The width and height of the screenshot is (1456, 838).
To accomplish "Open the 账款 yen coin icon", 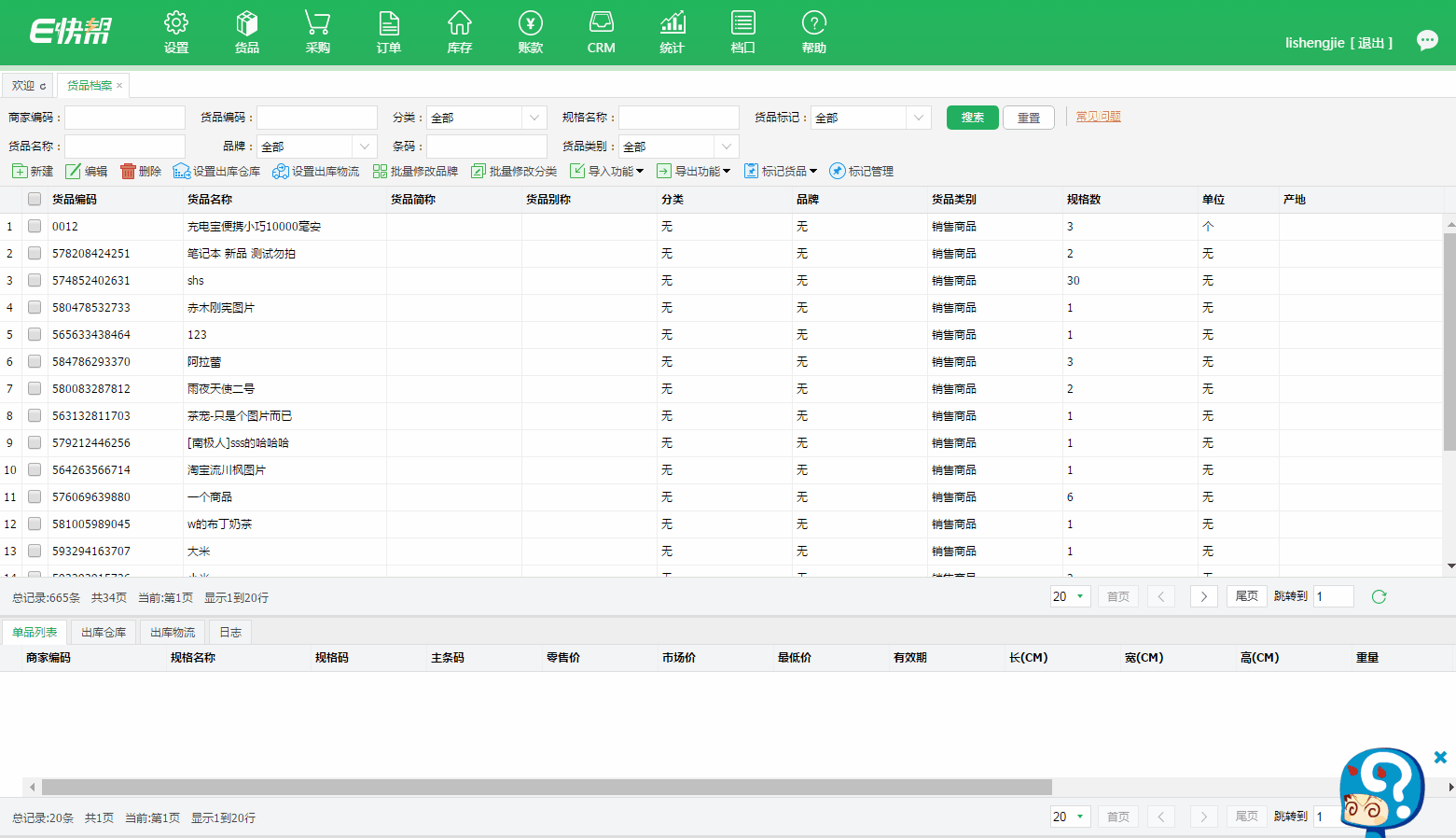I will [531, 32].
